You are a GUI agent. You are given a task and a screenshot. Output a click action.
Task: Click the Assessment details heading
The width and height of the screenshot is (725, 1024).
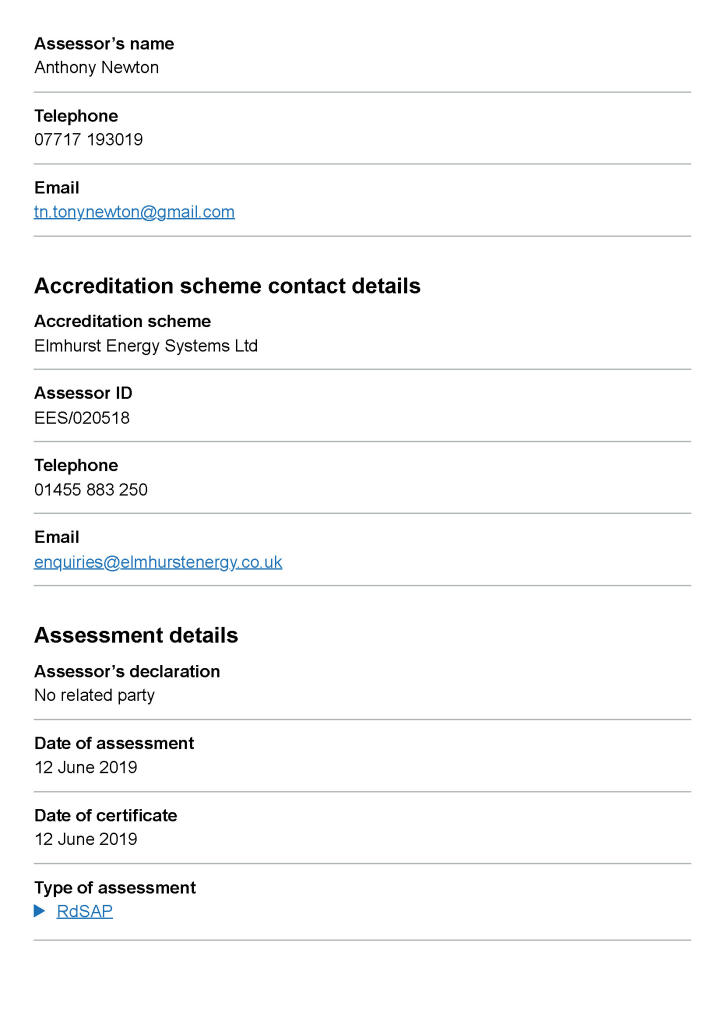click(x=136, y=636)
